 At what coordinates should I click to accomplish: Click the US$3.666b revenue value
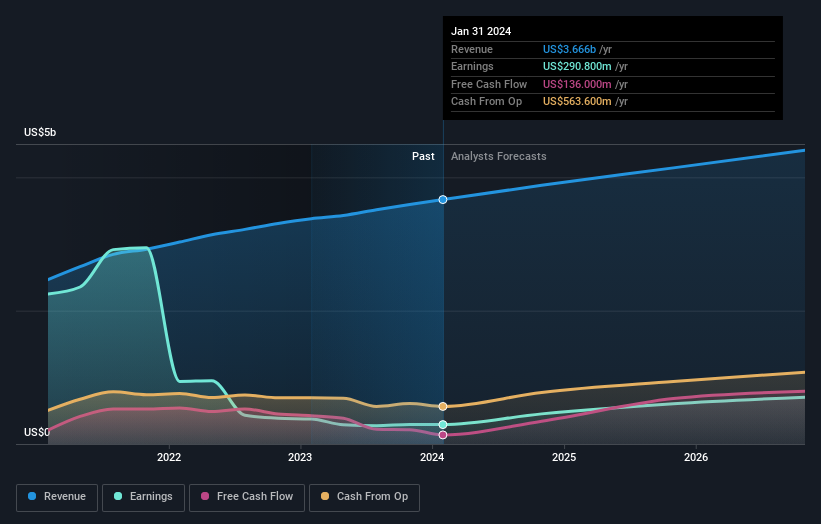569,49
